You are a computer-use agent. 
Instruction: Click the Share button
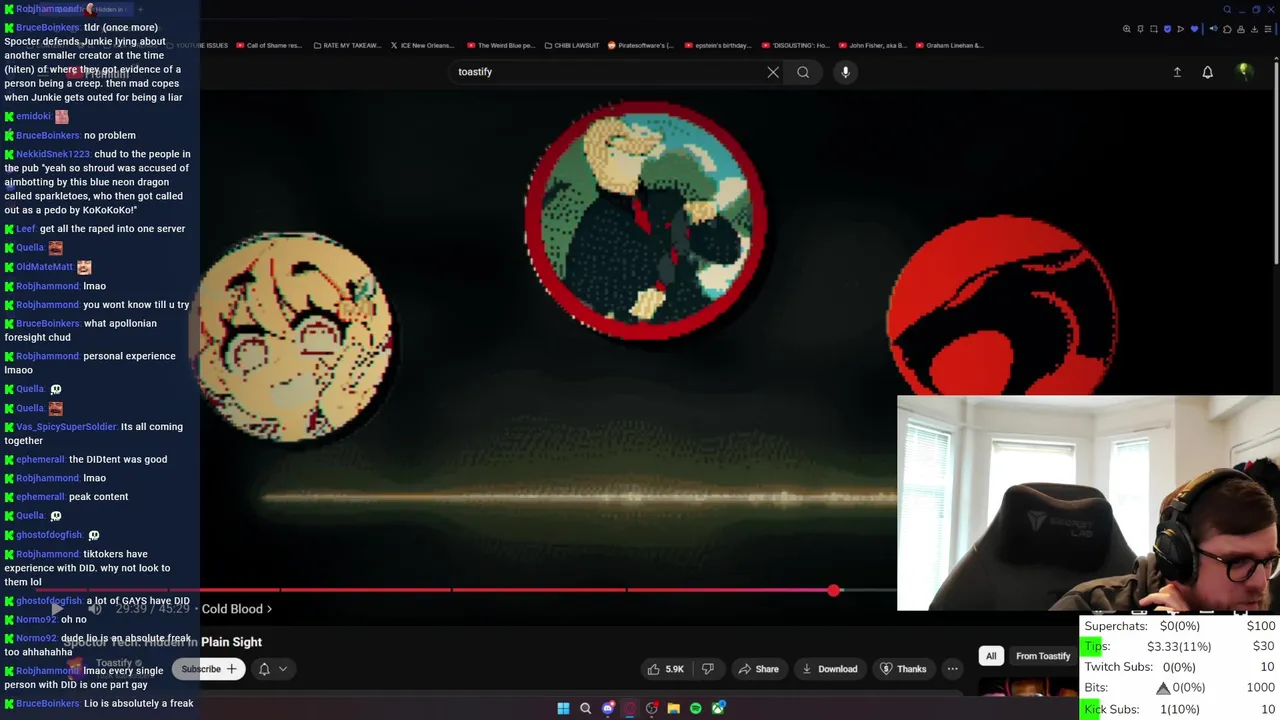tap(757, 669)
